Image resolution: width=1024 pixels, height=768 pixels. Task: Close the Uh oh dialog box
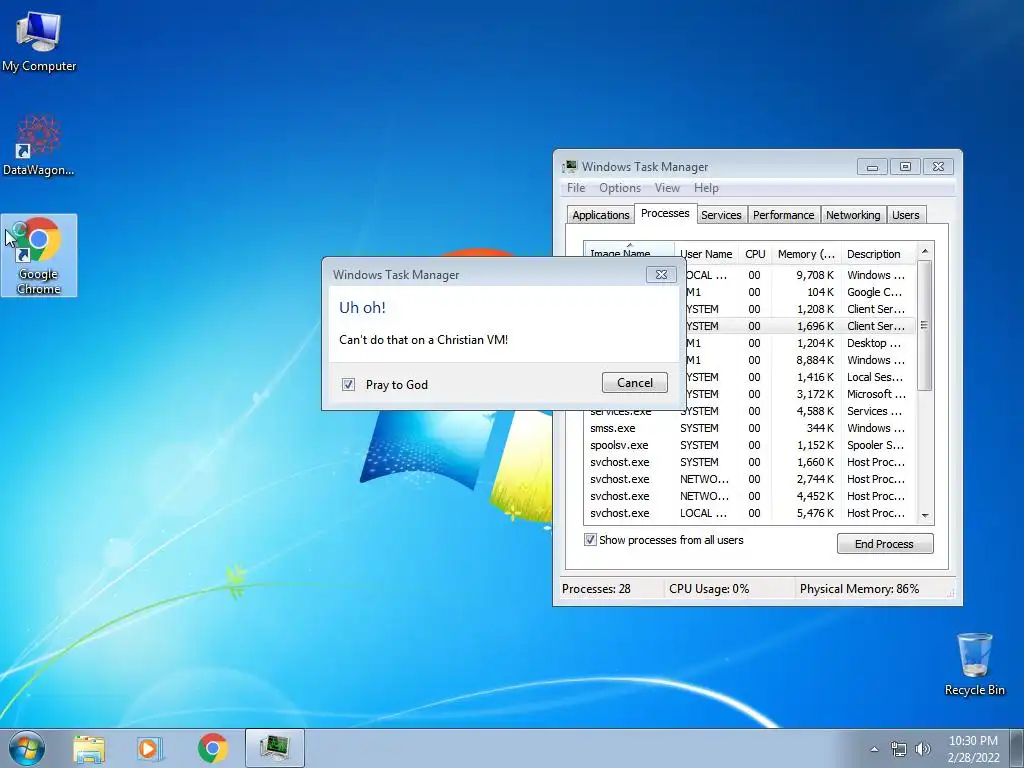(661, 274)
